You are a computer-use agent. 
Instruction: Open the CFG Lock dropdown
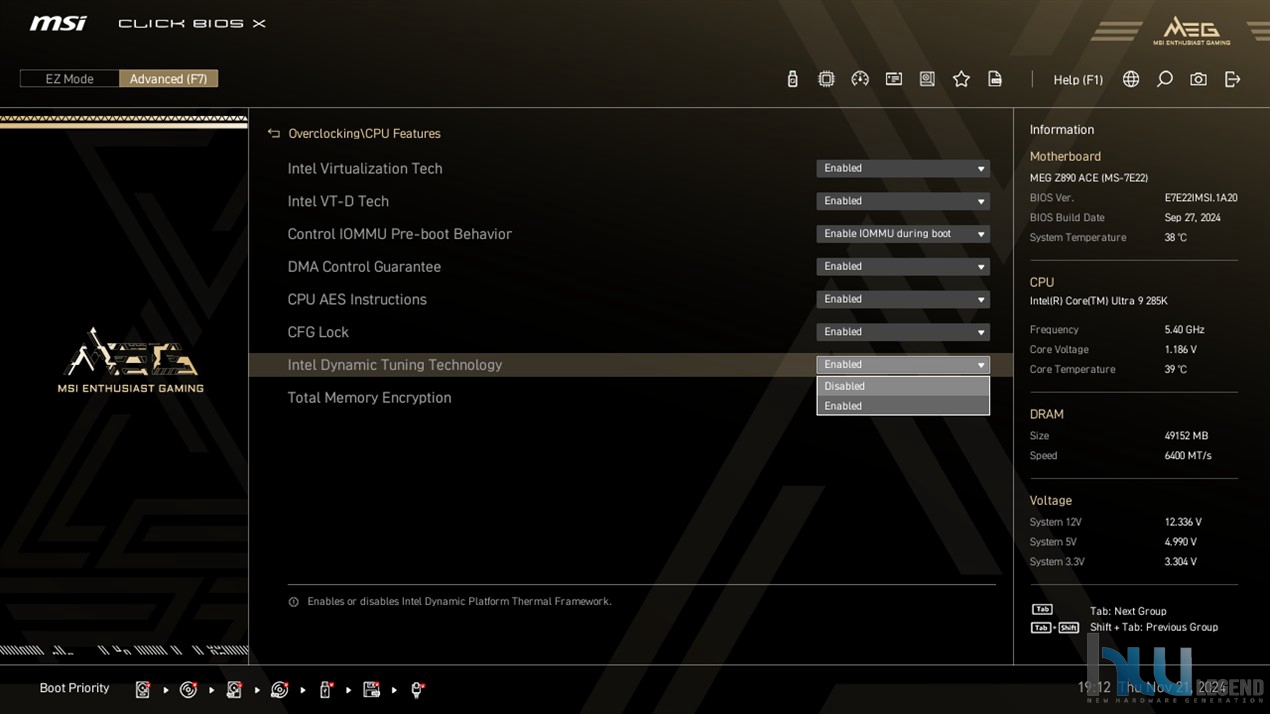click(x=903, y=332)
